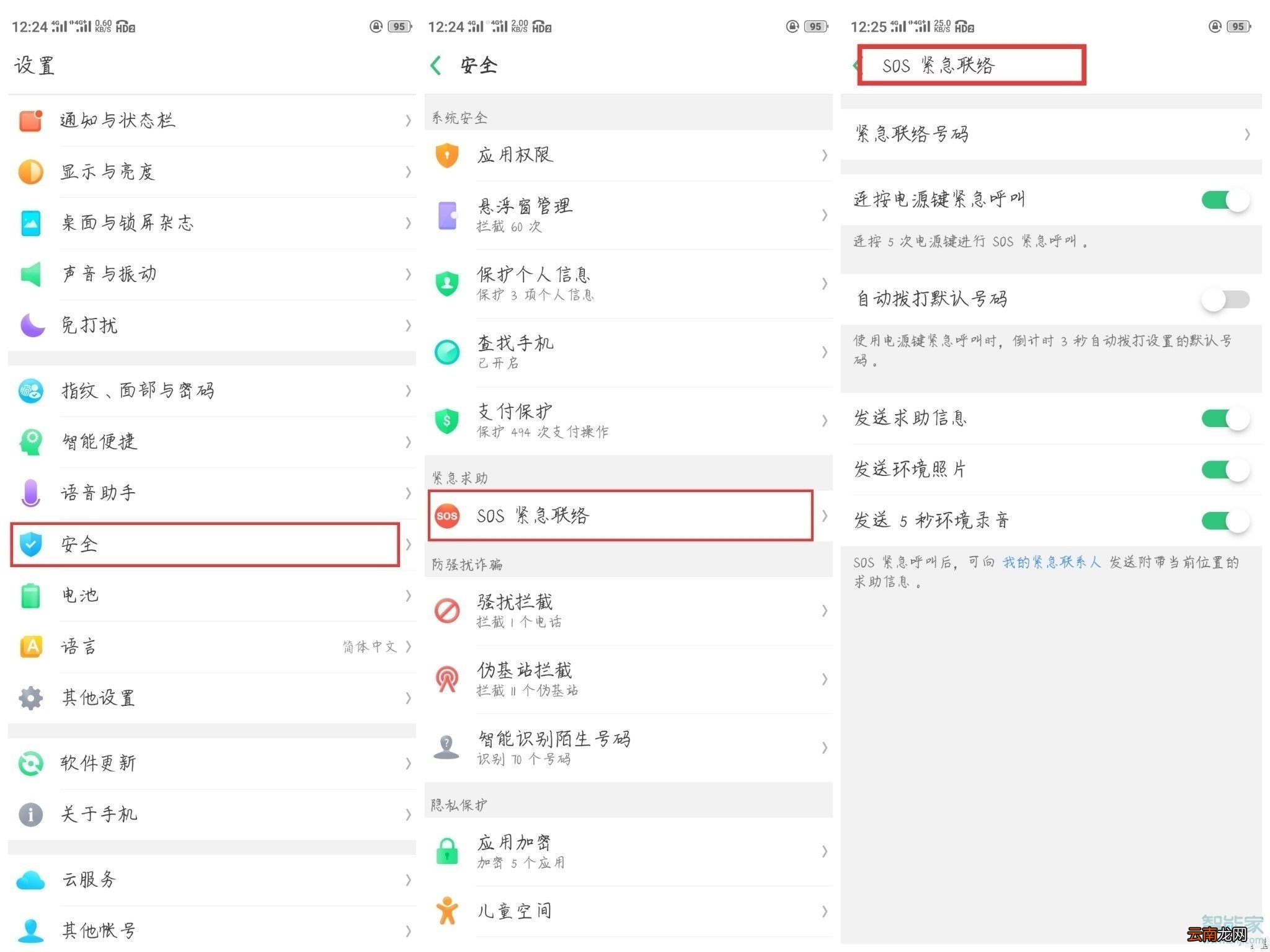This screenshot has width=1270, height=952.
Task: Toggle 发送求助信息 switch
Action: [x=1225, y=419]
